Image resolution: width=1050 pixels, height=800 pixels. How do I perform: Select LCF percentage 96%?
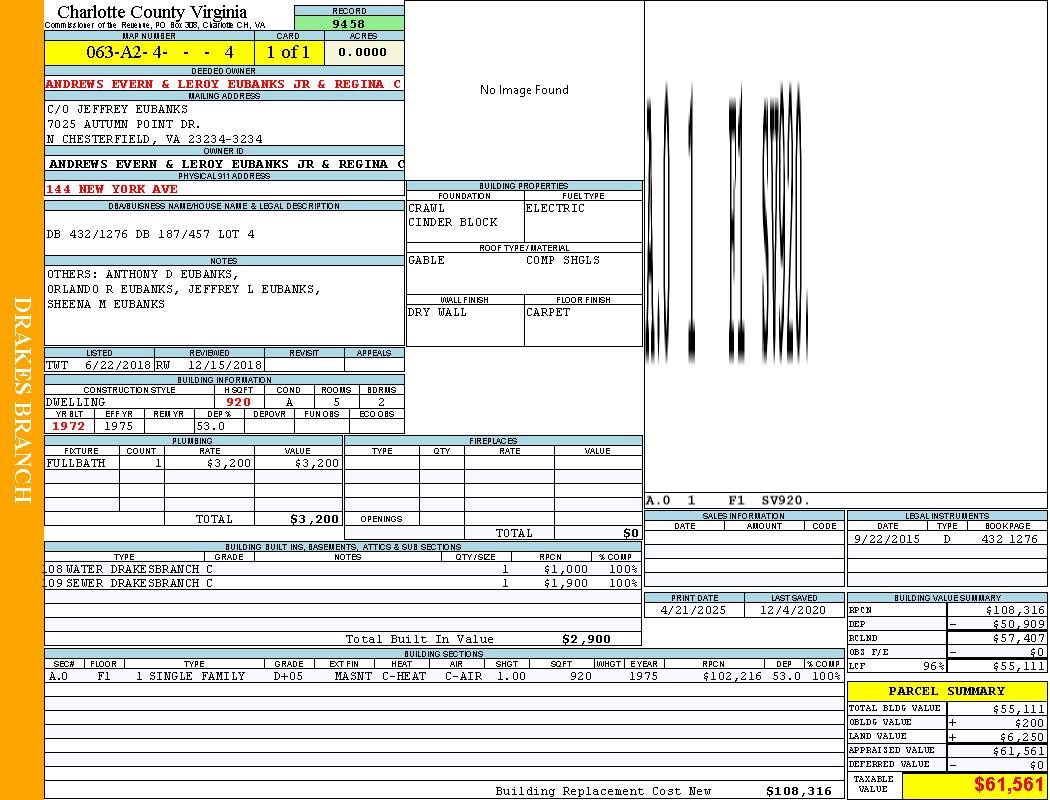[933, 667]
